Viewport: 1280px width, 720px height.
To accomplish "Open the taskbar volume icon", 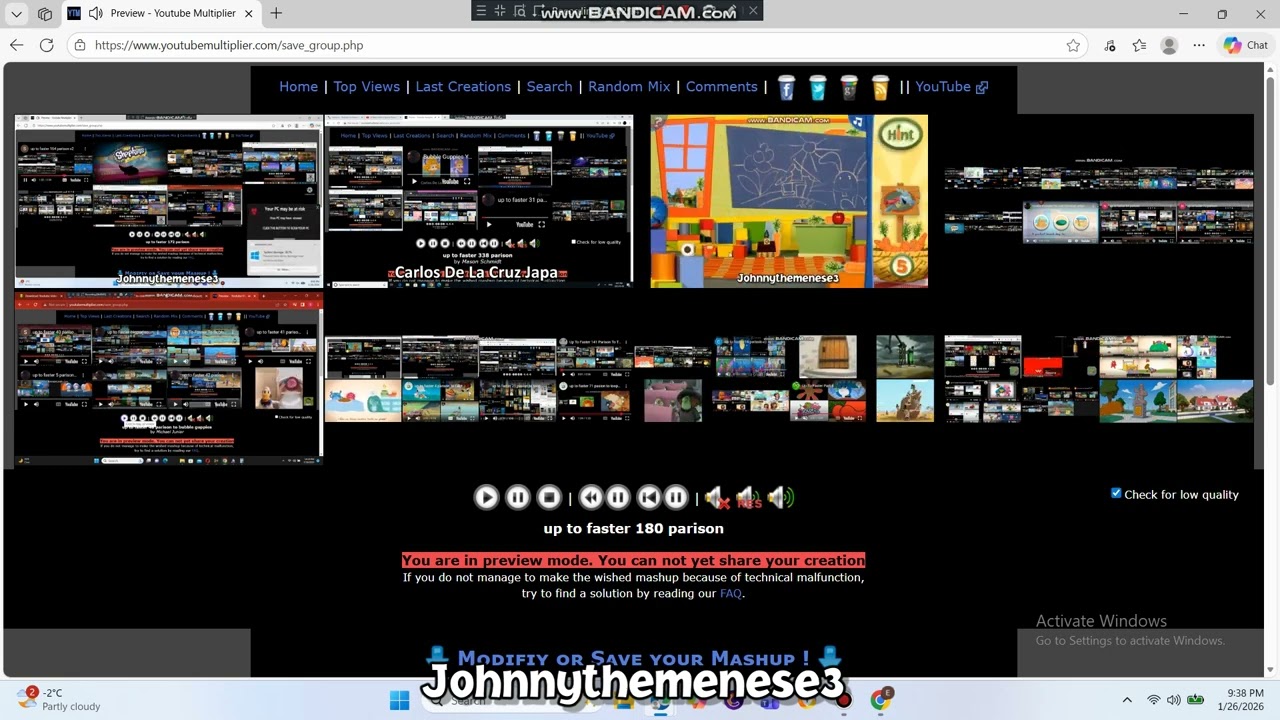I will click(x=1174, y=700).
